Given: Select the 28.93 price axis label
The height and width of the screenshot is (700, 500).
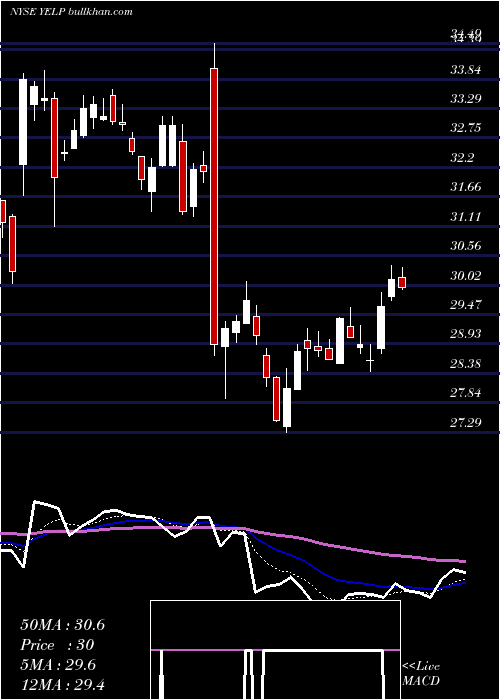Looking at the screenshot, I should click(x=466, y=334).
